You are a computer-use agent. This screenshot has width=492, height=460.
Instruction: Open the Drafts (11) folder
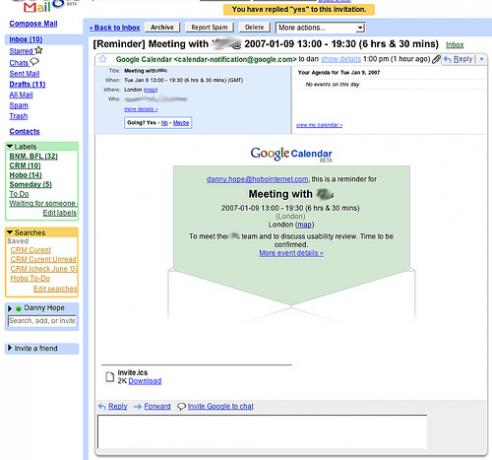tap(27, 84)
